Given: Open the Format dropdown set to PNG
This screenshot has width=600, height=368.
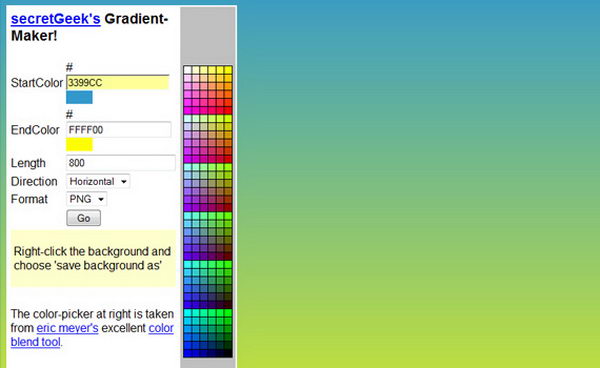Looking at the screenshot, I should [86, 199].
